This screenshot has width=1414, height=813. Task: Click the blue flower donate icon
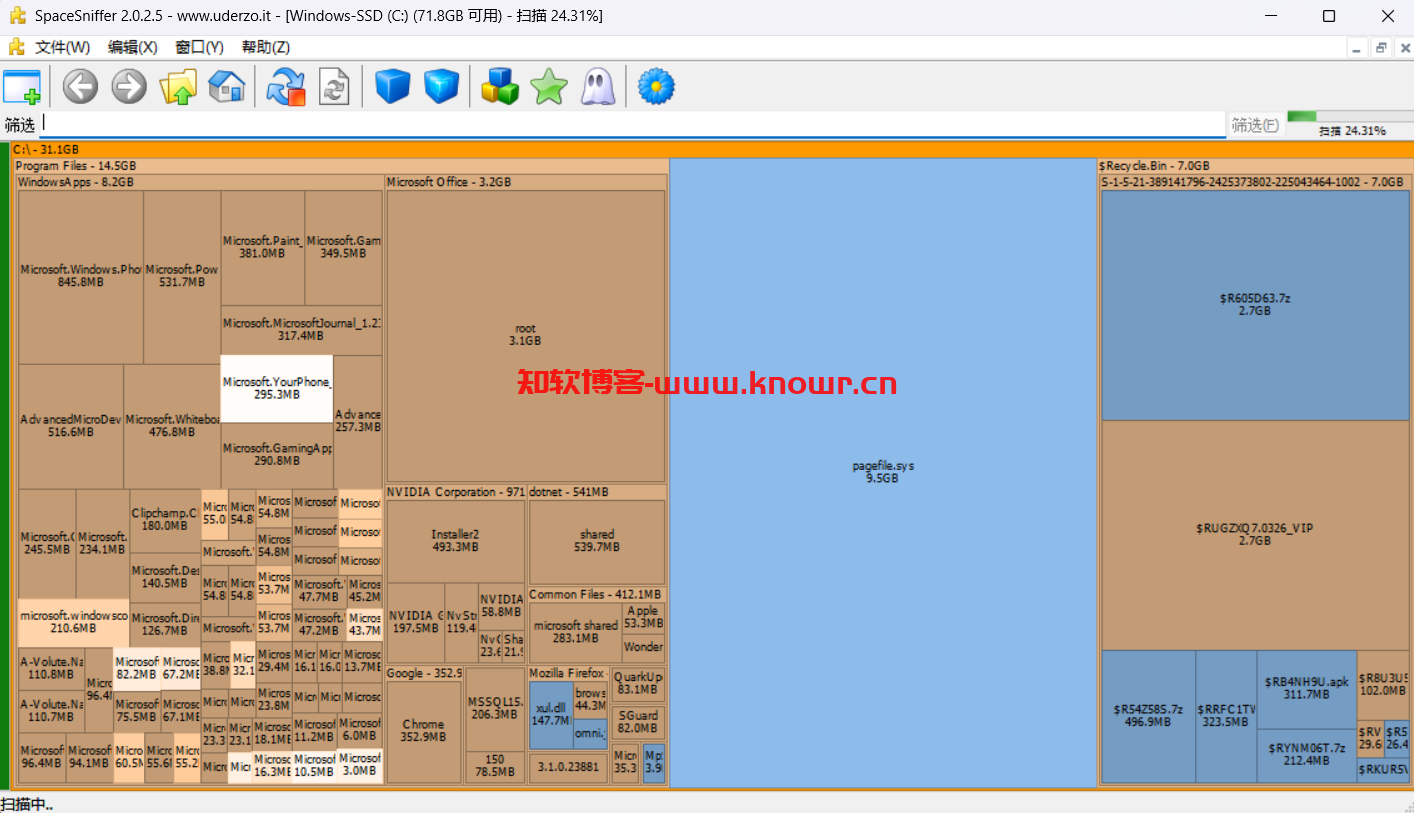point(656,87)
